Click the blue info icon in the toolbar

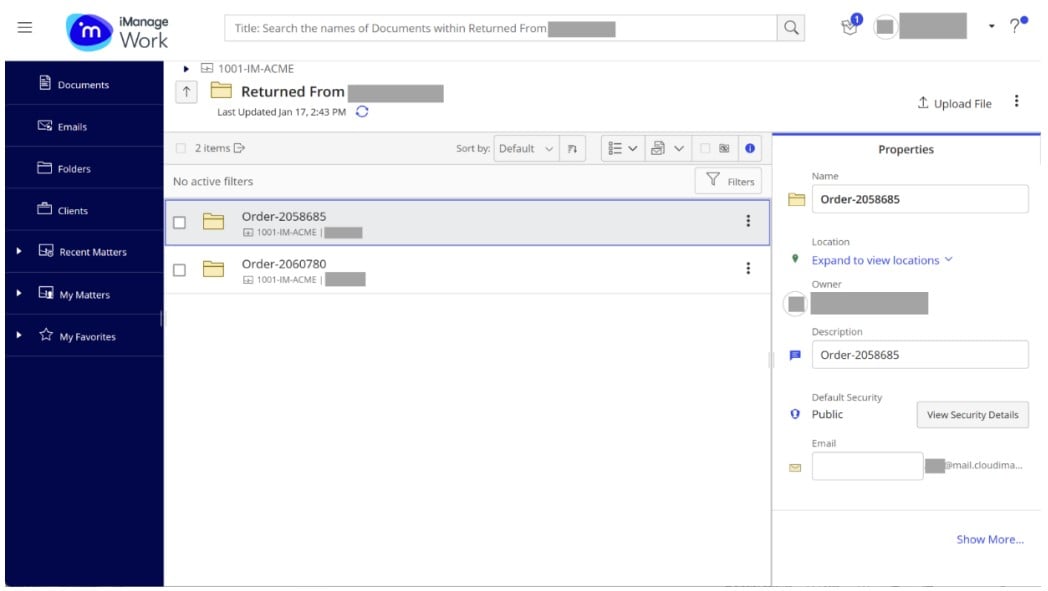[749, 147]
